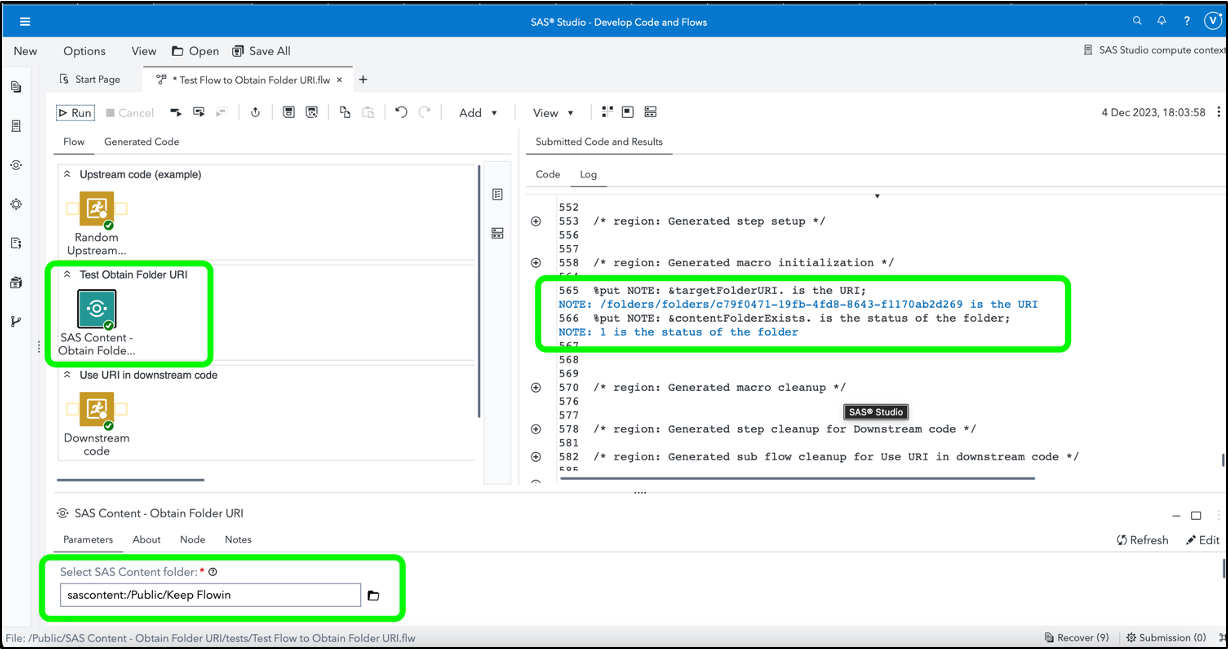Click the log horizontal scrollbar
1228x650 pixels.
pyautogui.click(x=797, y=479)
